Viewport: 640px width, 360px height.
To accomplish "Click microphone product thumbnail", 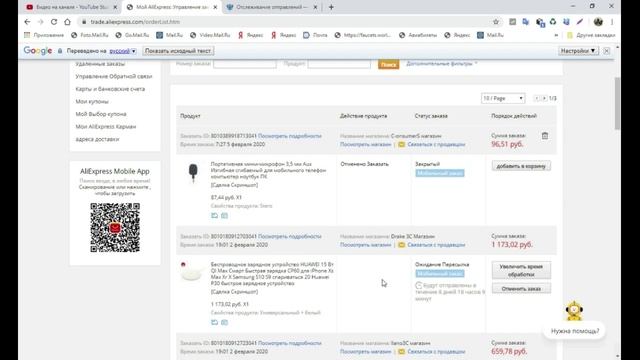I will click(x=193, y=173).
